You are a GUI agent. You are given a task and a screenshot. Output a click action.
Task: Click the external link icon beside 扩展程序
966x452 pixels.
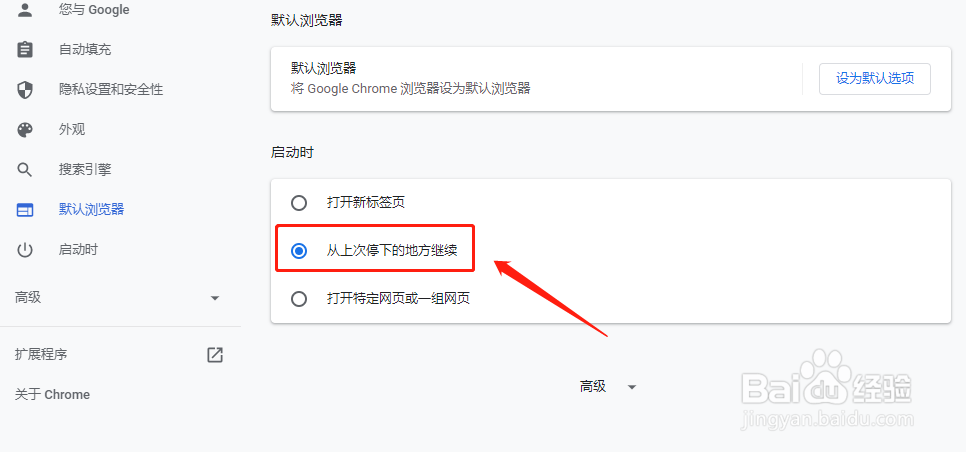pos(214,355)
